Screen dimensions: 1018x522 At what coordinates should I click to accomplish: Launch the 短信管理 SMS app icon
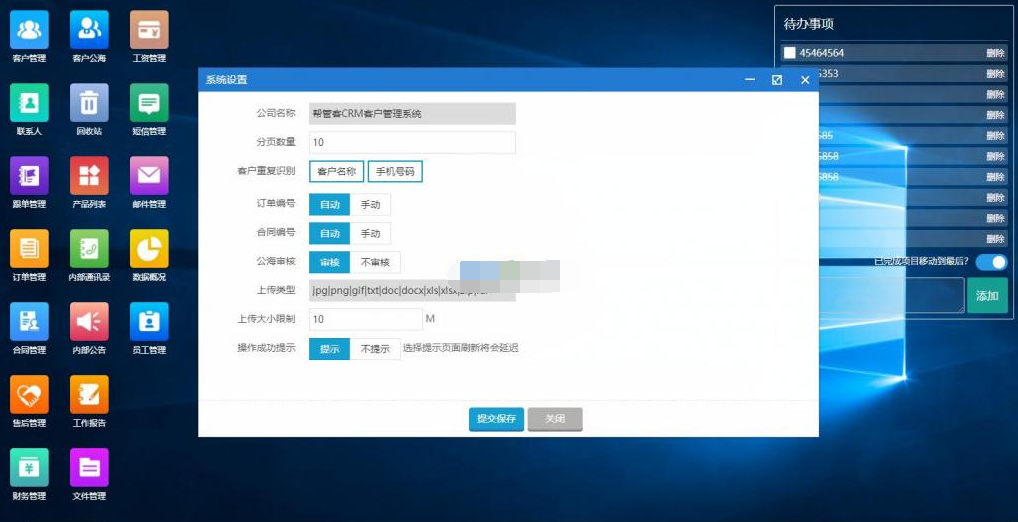tap(149, 102)
